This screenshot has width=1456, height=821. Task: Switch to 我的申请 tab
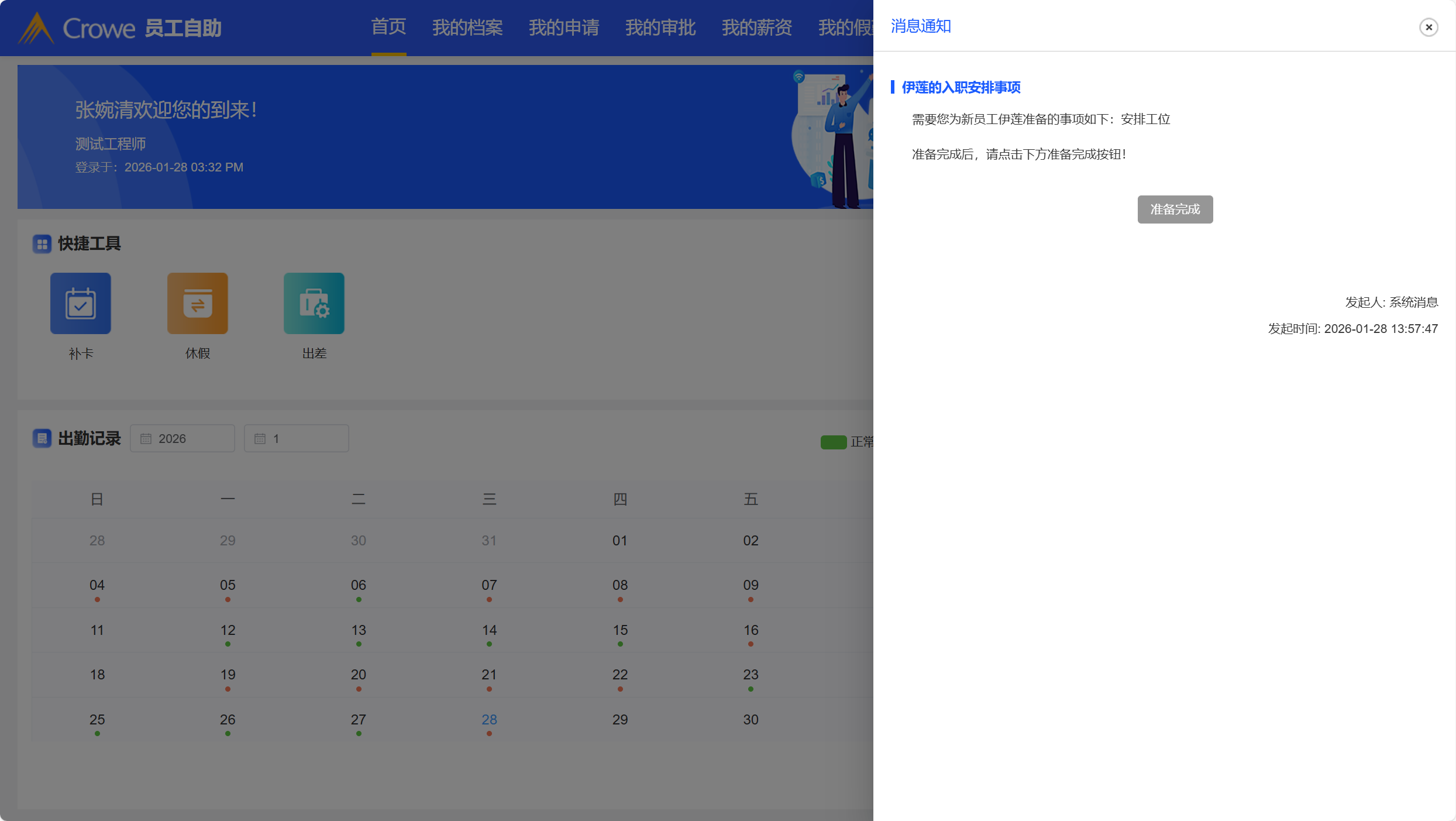(564, 28)
